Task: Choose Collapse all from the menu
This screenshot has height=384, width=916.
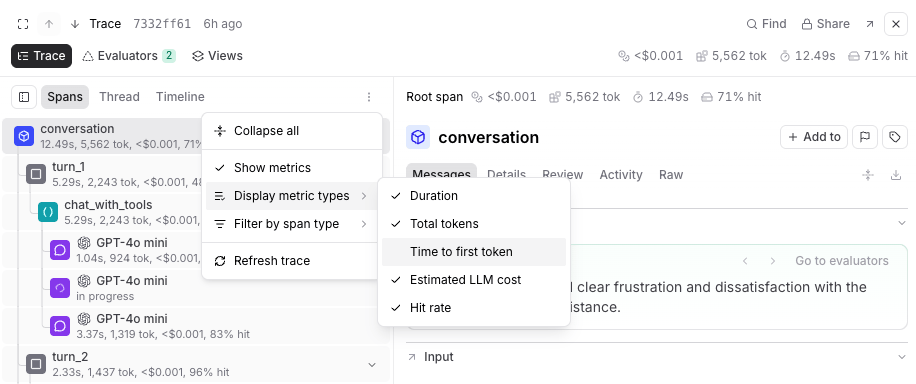Action: 292,131
